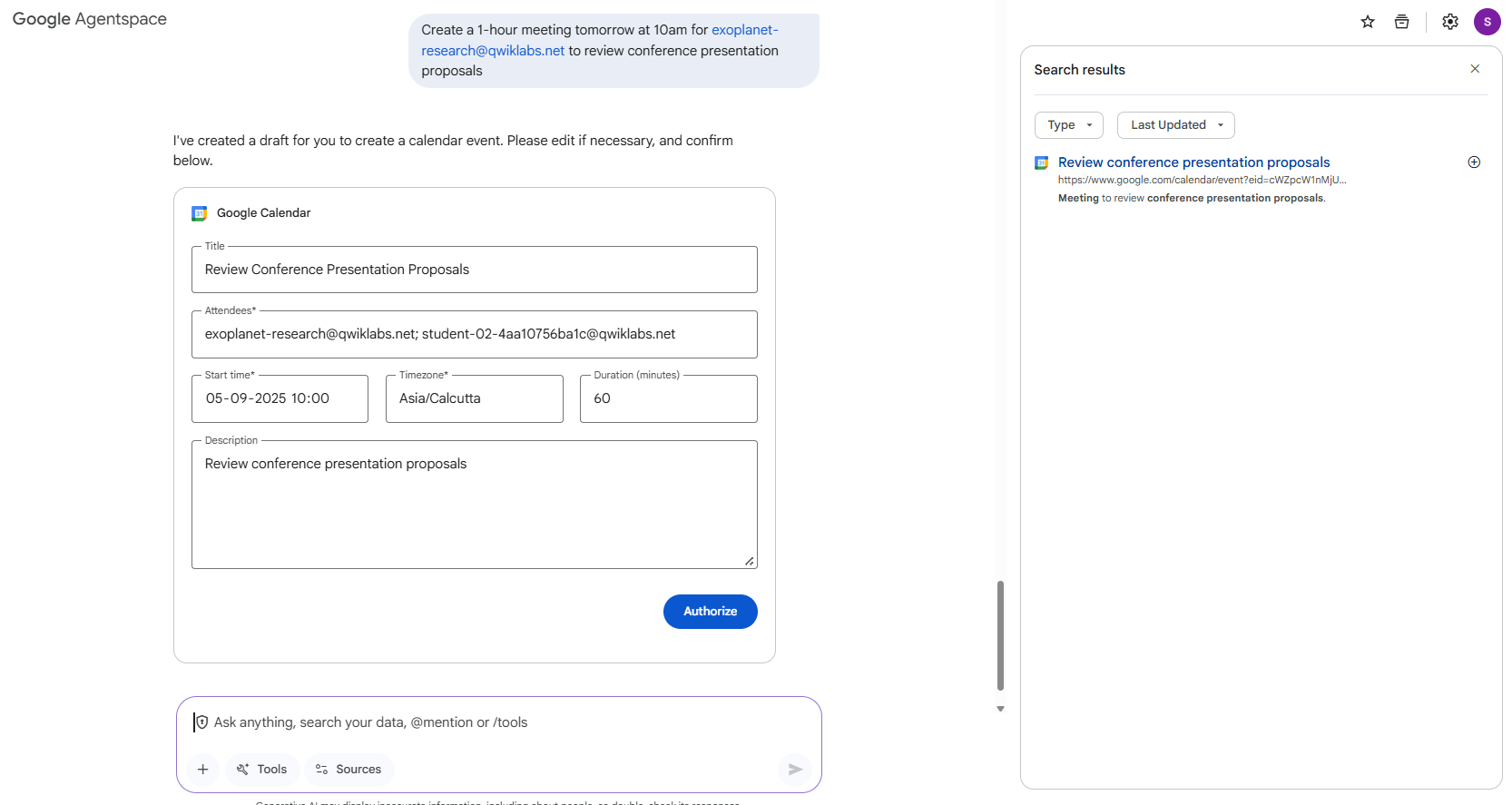Open the Sources selector

349,770
